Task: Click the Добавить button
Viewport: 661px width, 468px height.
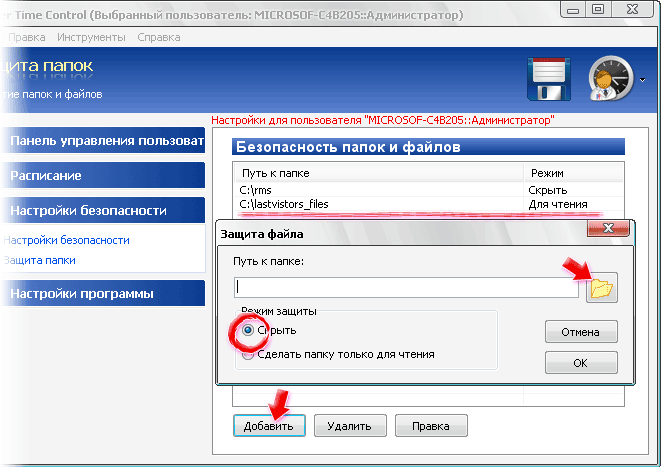Action: click(x=269, y=426)
